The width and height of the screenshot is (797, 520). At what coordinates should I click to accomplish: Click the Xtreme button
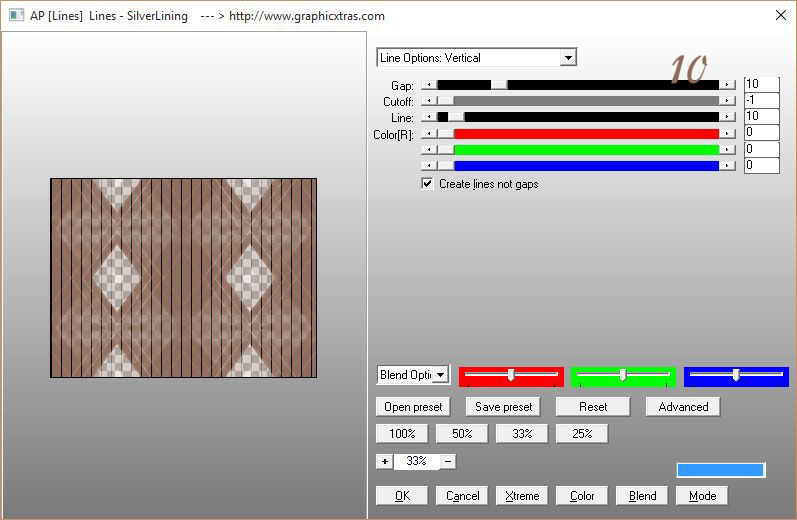pos(522,496)
